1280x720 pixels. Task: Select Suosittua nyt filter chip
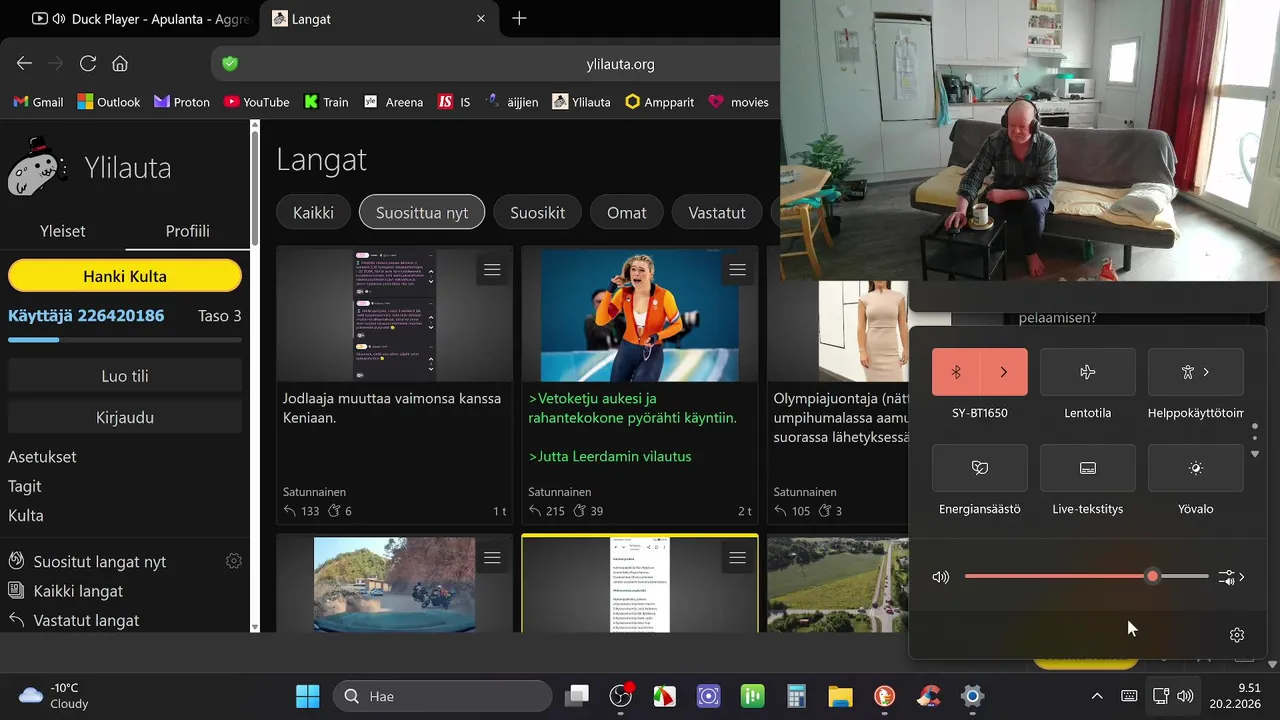pos(422,212)
